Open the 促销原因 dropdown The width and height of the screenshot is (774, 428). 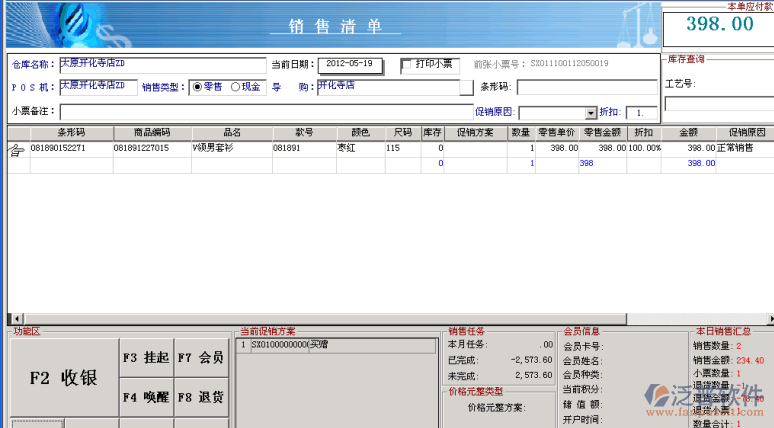590,113
